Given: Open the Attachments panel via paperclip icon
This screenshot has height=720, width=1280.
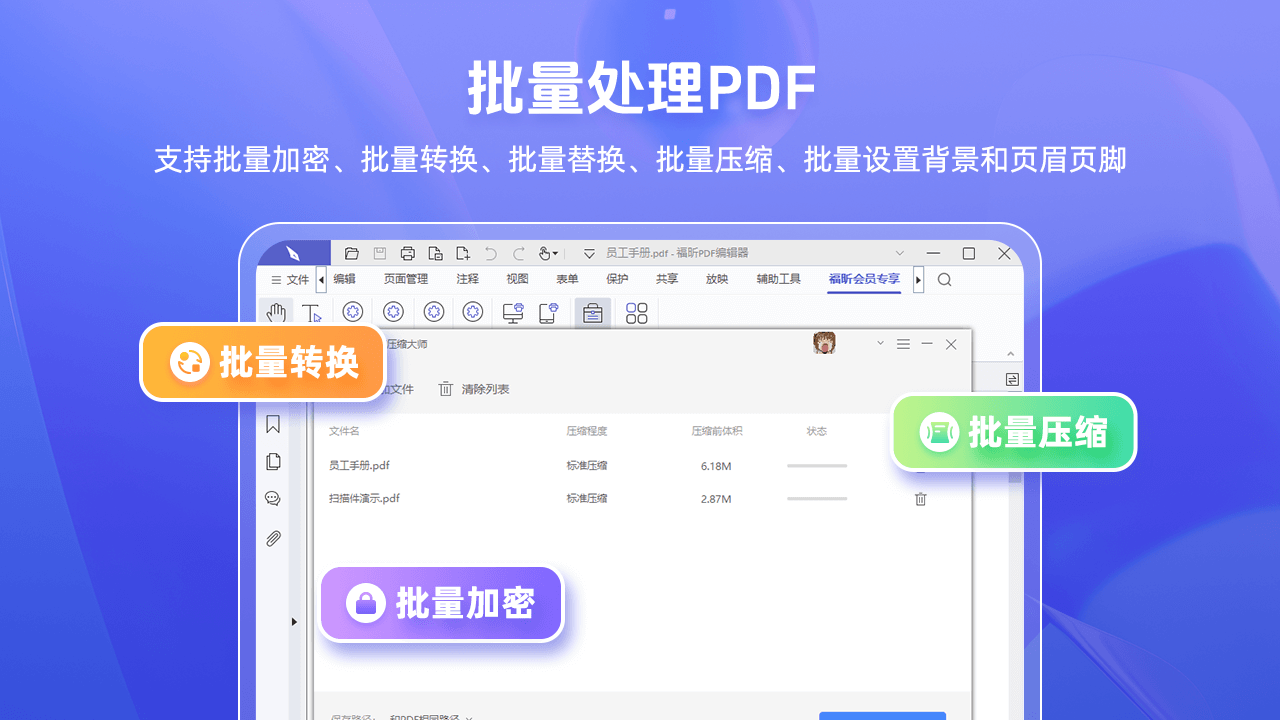Looking at the screenshot, I should coord(272,538).
